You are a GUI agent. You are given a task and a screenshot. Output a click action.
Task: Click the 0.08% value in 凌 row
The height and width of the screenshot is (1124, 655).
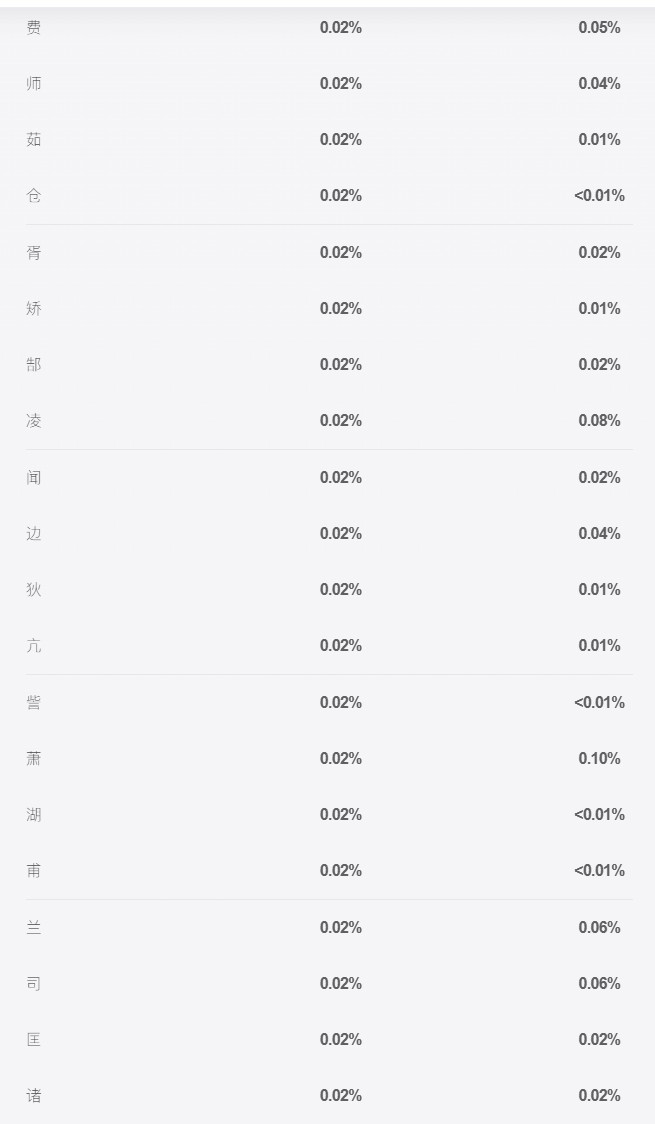point(599,420)
